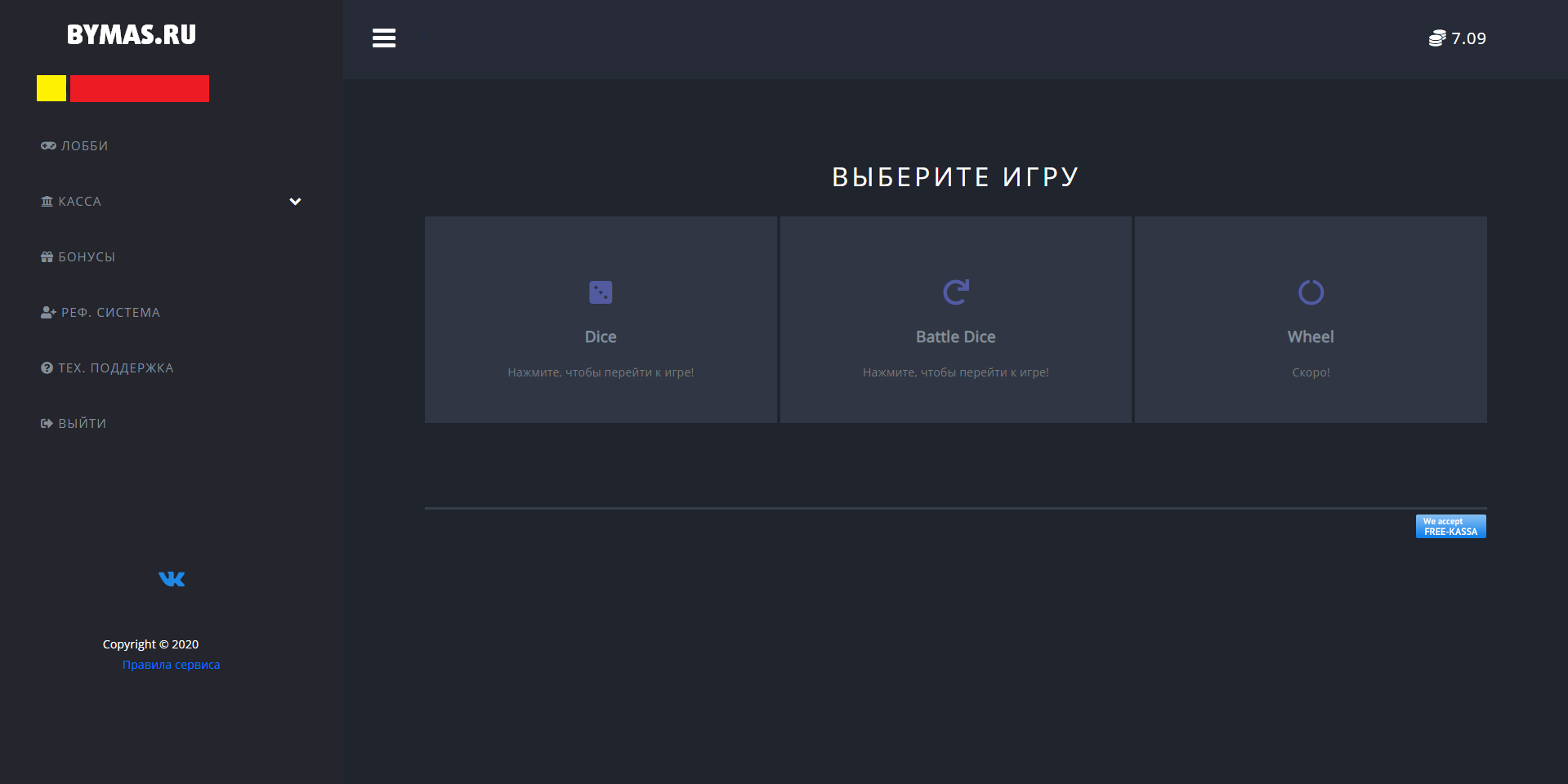
Task: Click the red username block
Action: [x=140, y=88]
